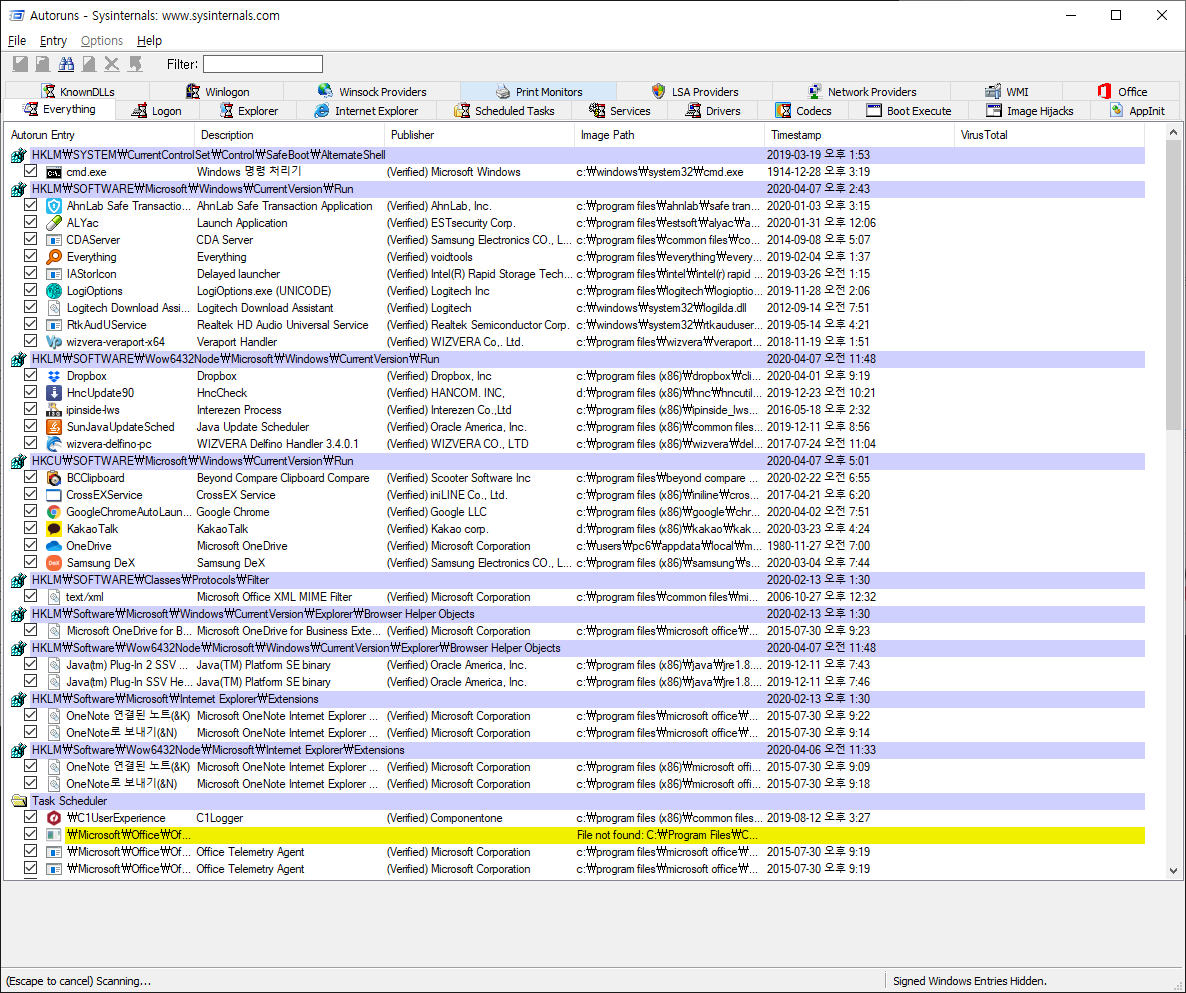Image resolution: width=1186 pixels, height=993 pixels.
Task: Click the Find binoculars toolbar icon
Action: pyautogui.click(x=66, y=64)
